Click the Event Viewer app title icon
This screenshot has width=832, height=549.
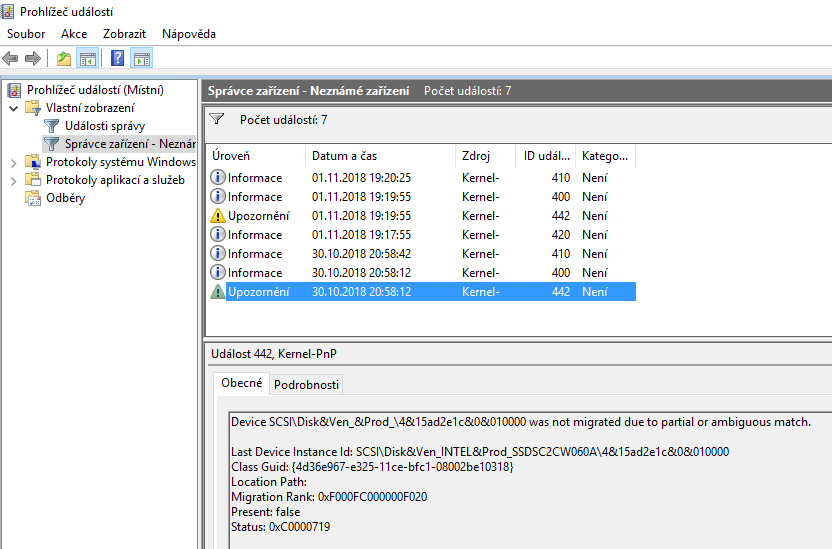click(x=7, y=12)
